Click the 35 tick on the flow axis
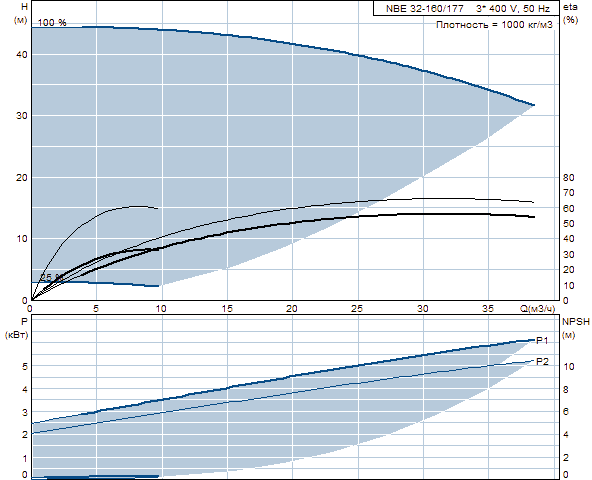 pos(488,309)
